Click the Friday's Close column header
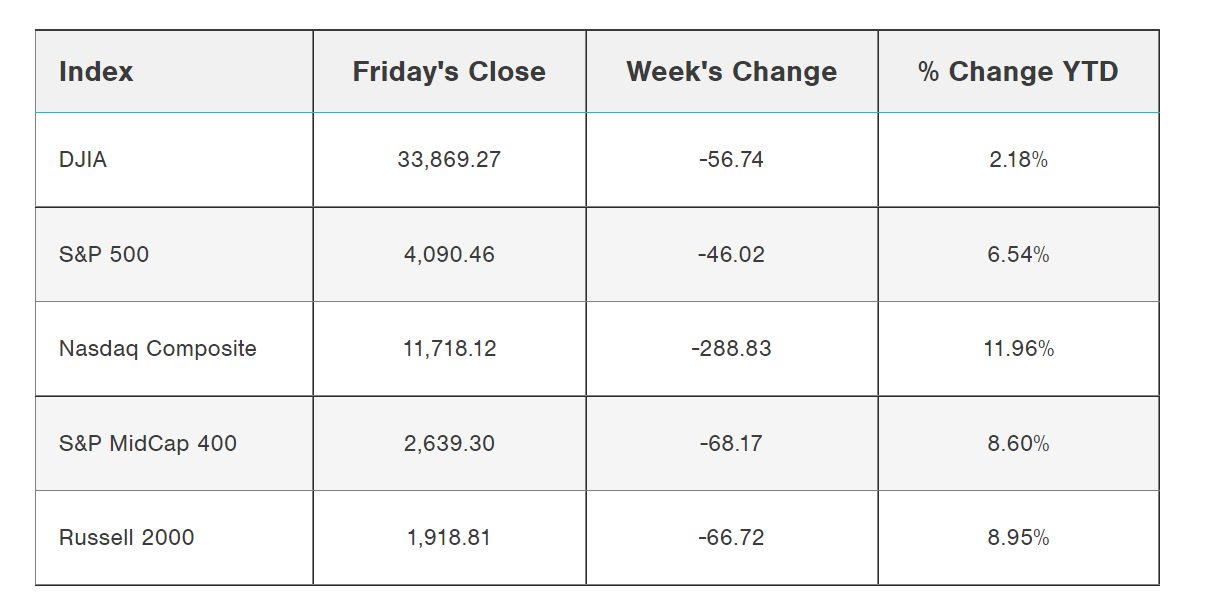 click(x=449, y=72)
